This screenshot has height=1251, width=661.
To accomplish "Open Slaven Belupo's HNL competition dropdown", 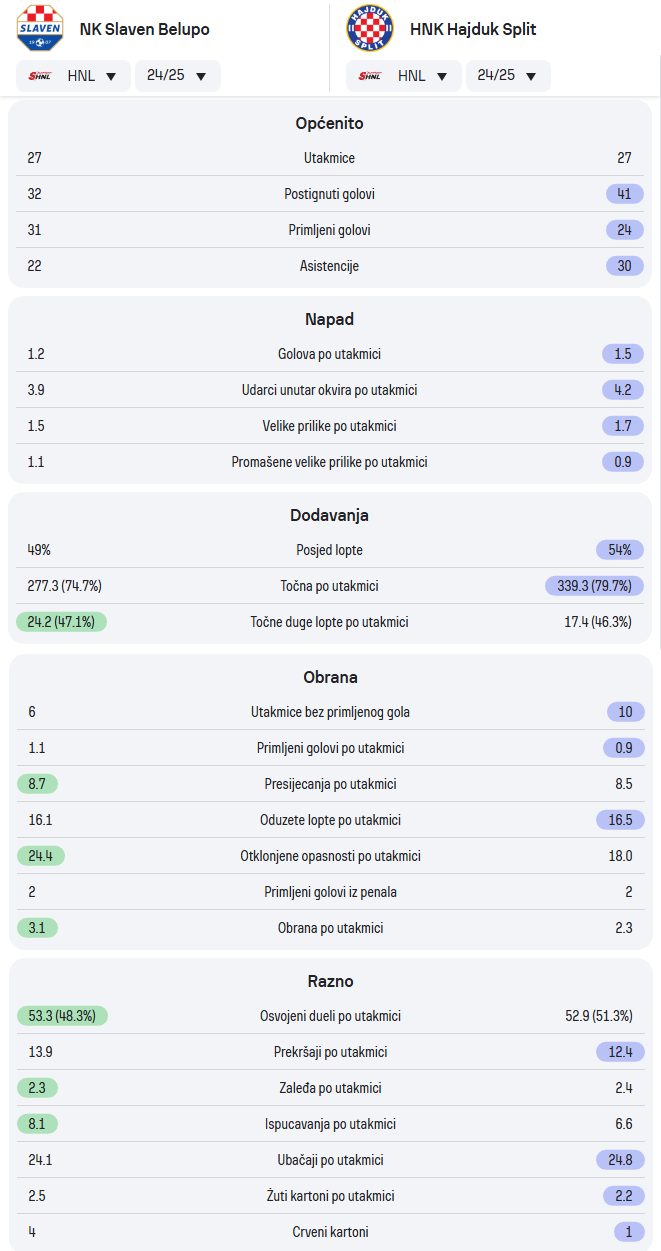I will (73, 76).
